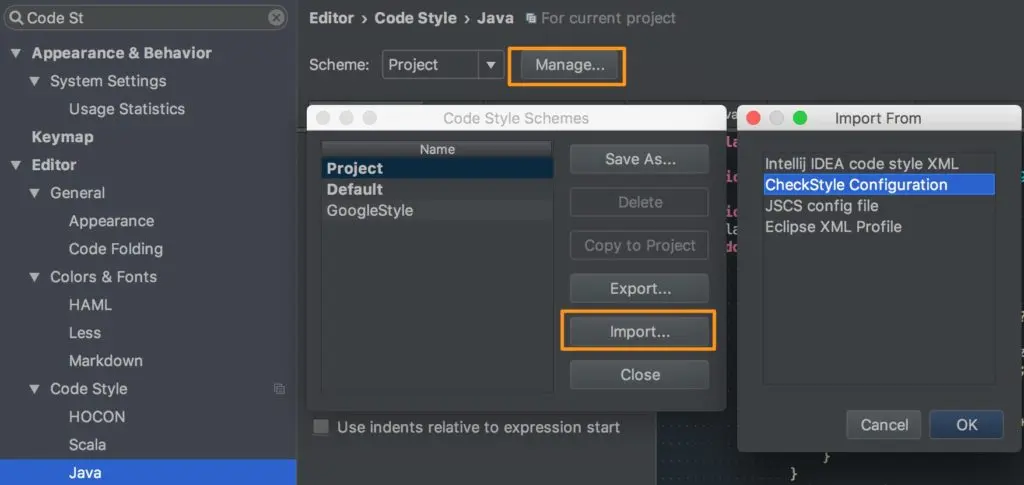1024x485 pixels.
Task: Open the Keymap settings page
Action: click(63, 137)
